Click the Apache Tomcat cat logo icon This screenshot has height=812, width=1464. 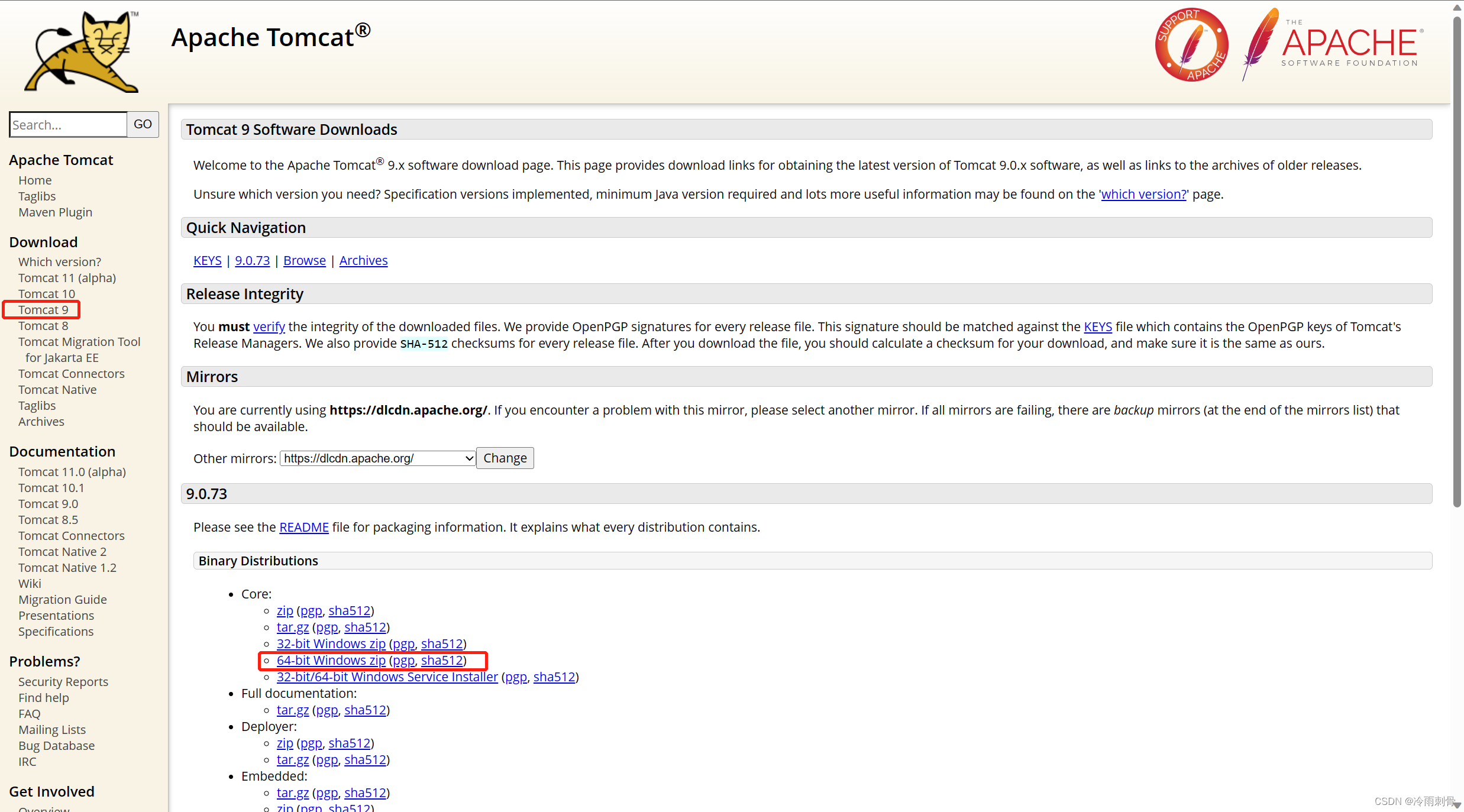pos(80,50)
